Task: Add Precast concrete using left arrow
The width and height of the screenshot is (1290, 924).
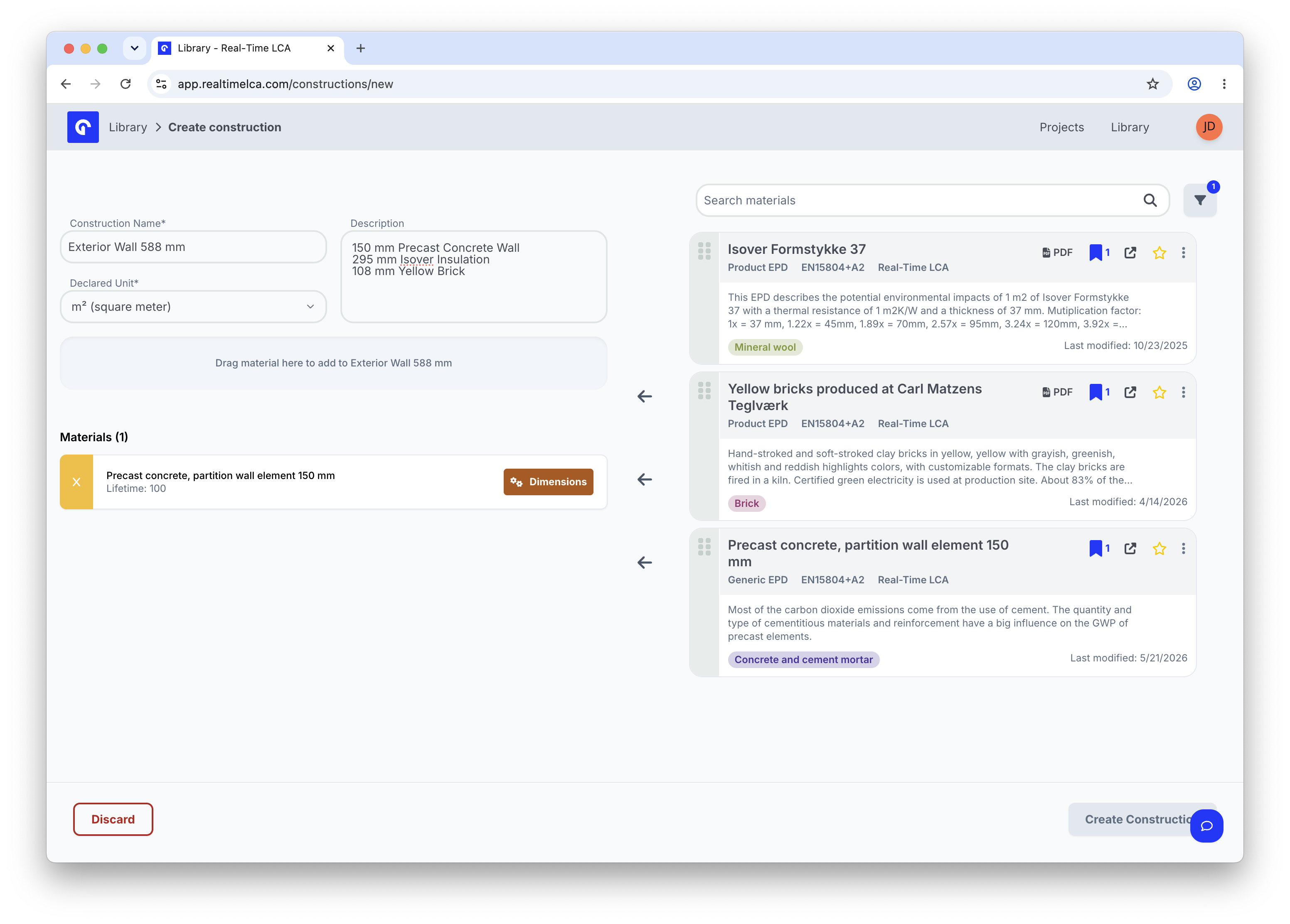Action: pos(645,563)
